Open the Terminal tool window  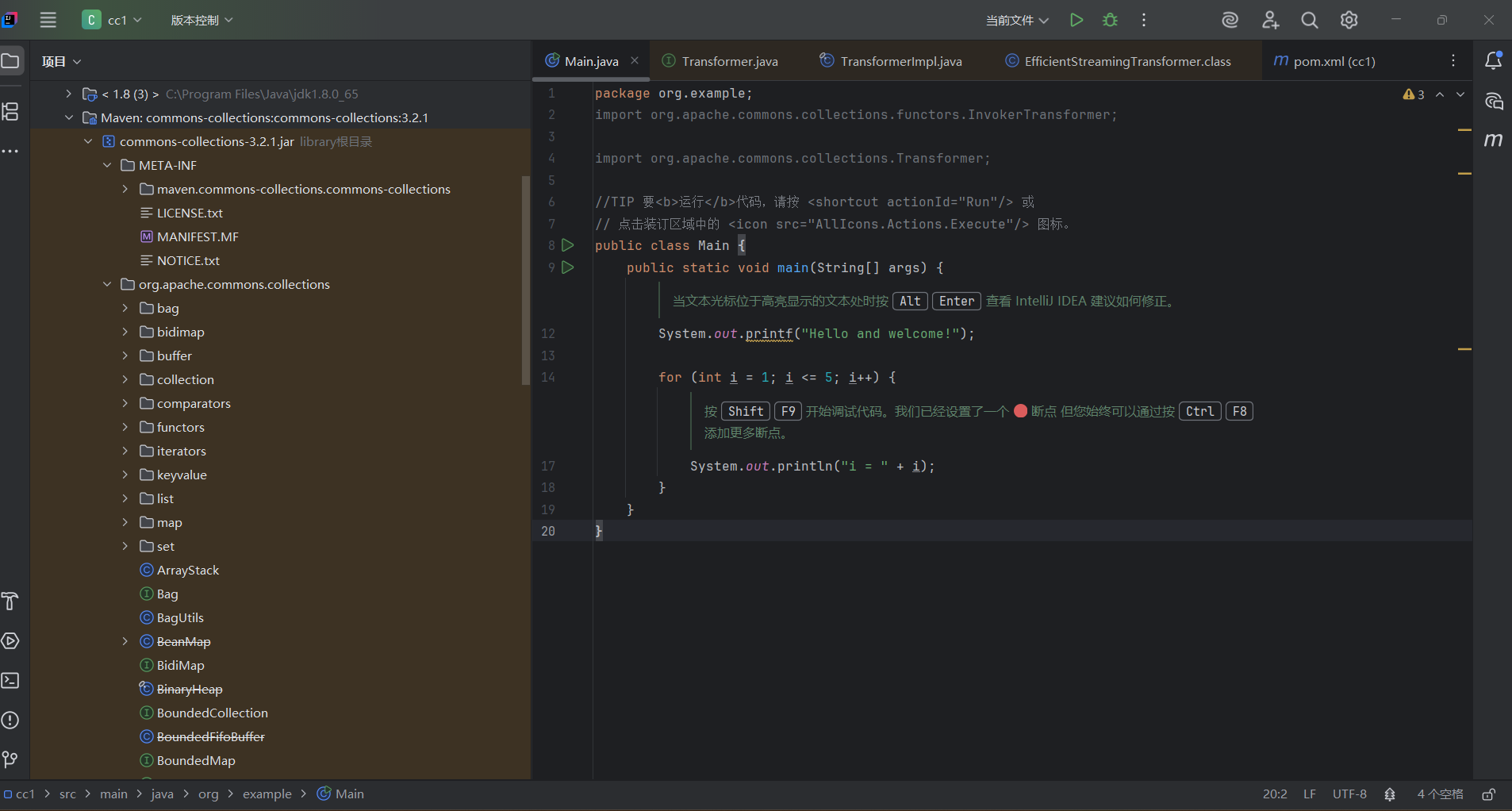pos(10,681)
